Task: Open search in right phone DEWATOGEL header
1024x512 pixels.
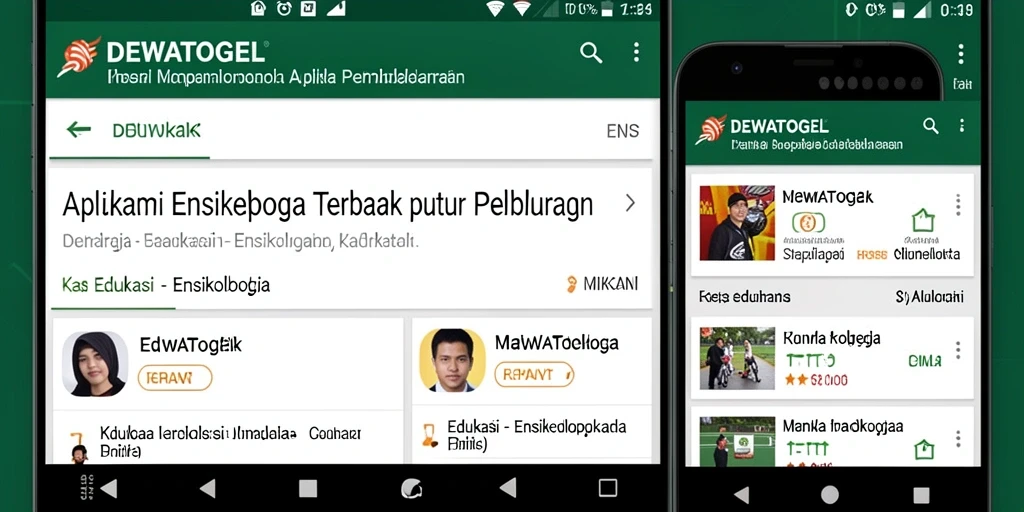Action: tap(931, 126)
